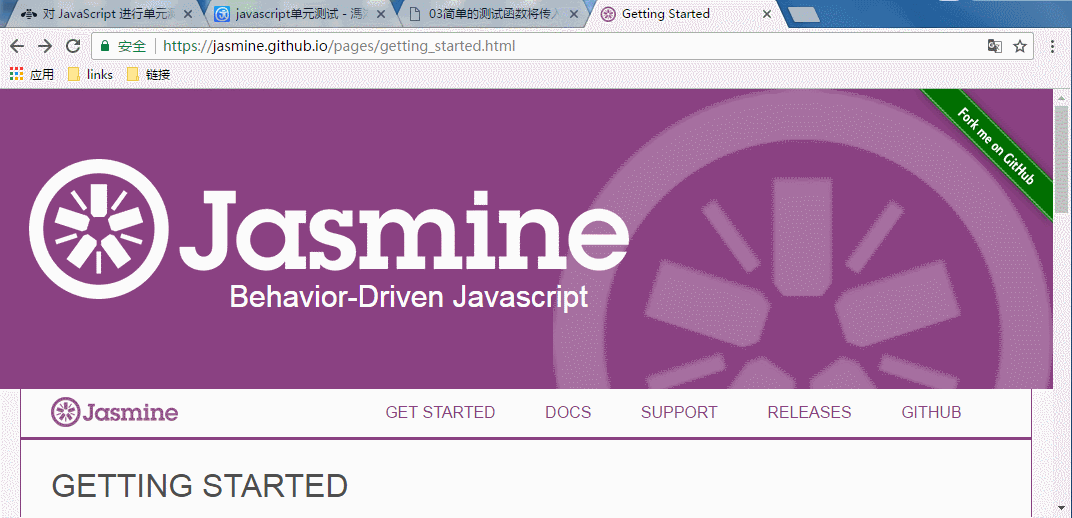Click the GETTING STARTED heading
The height and width of the screenshot is (518, 1072).
(x=200, y=486)
